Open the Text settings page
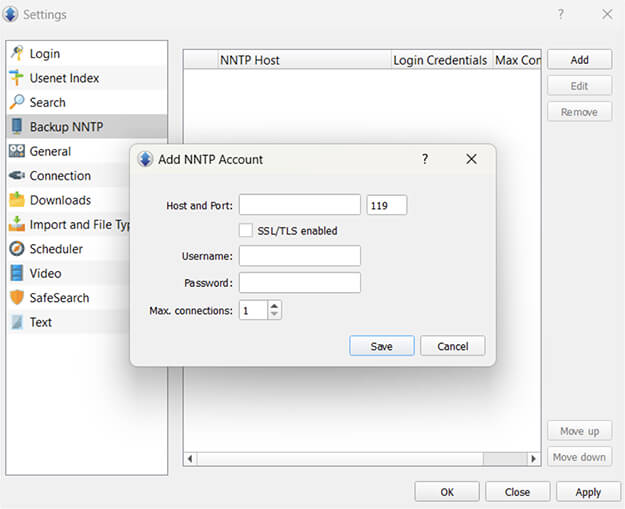 point(40,322)
